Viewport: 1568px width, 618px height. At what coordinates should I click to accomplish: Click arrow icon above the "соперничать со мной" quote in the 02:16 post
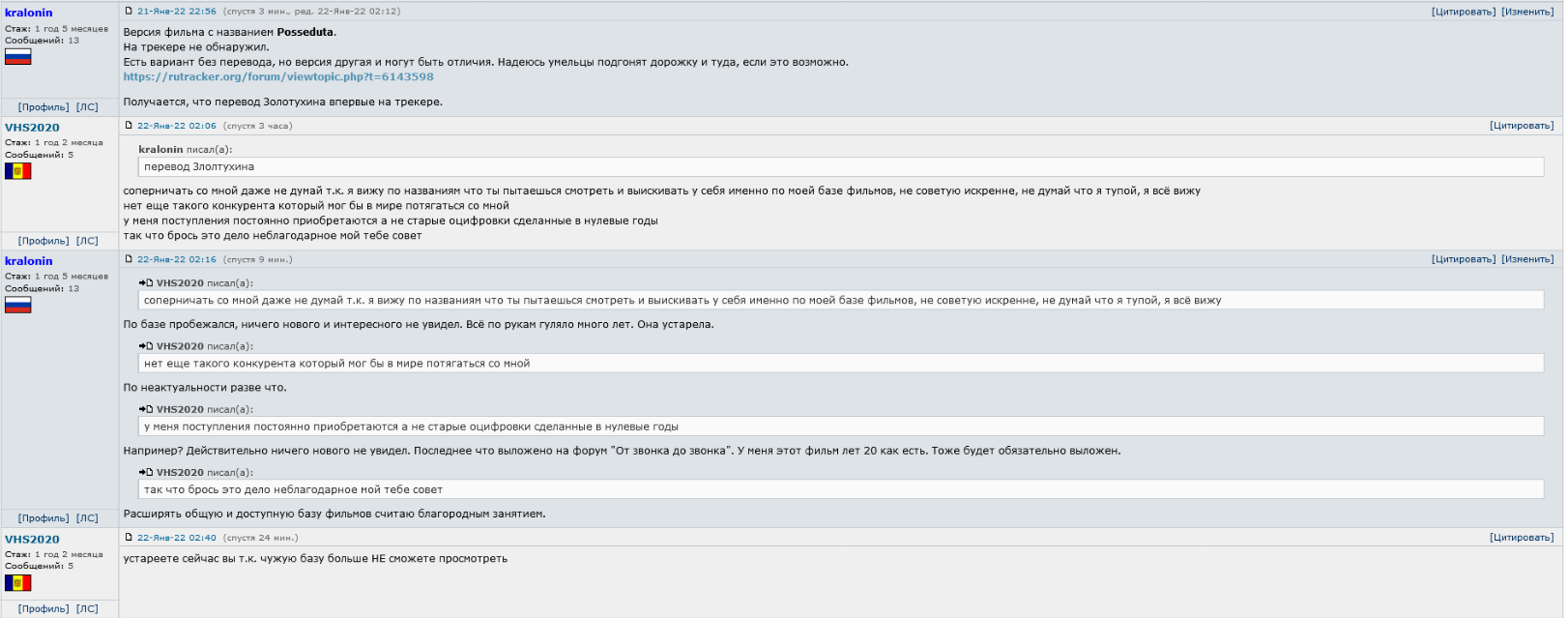[x=145, y=283]
